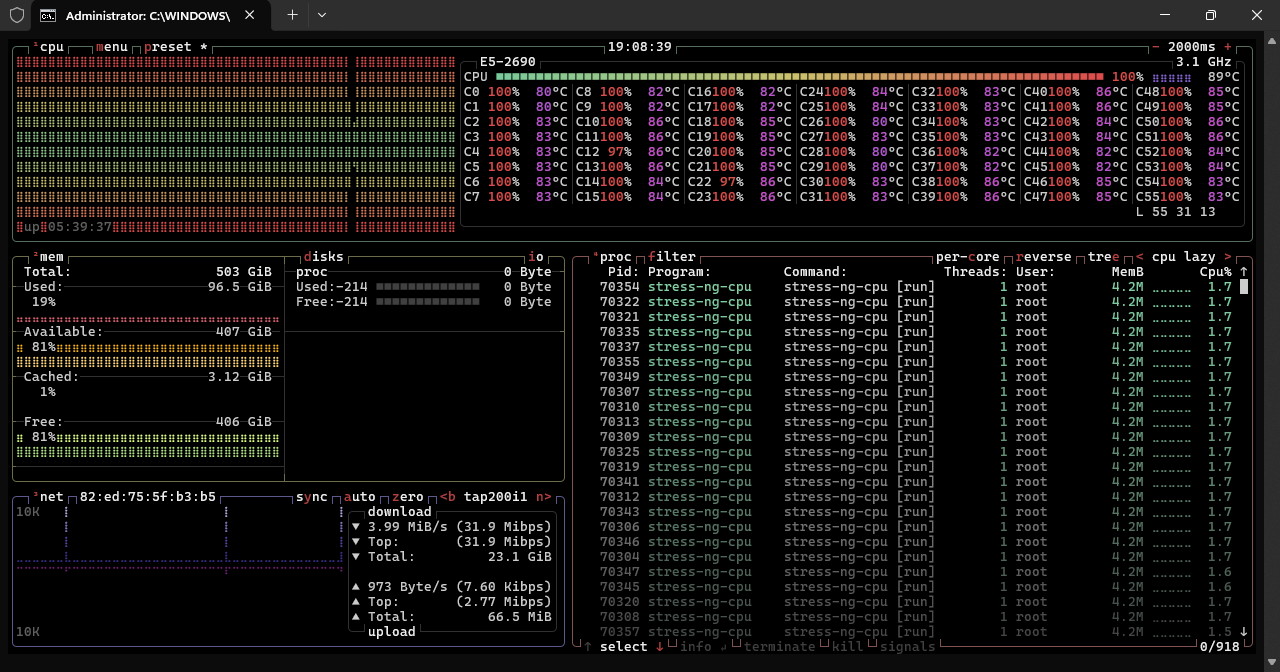Click the Threads: column header

coord(976,272)
